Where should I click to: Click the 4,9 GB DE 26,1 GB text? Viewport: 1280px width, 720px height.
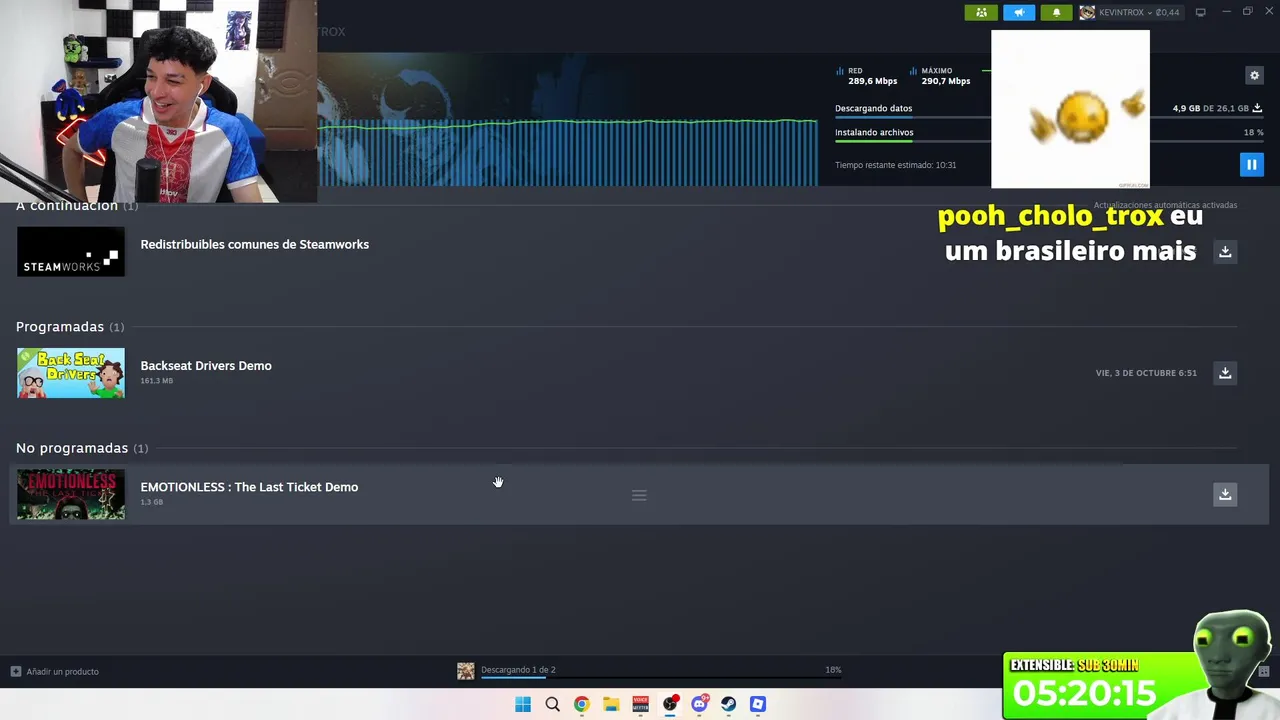(1211, 108)
